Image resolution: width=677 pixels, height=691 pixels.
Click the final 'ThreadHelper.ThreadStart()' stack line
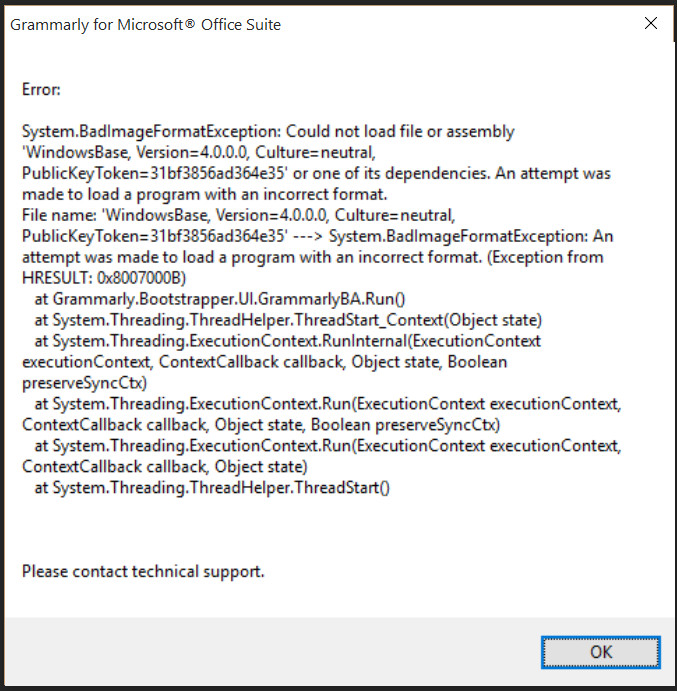tap(212, 488)
